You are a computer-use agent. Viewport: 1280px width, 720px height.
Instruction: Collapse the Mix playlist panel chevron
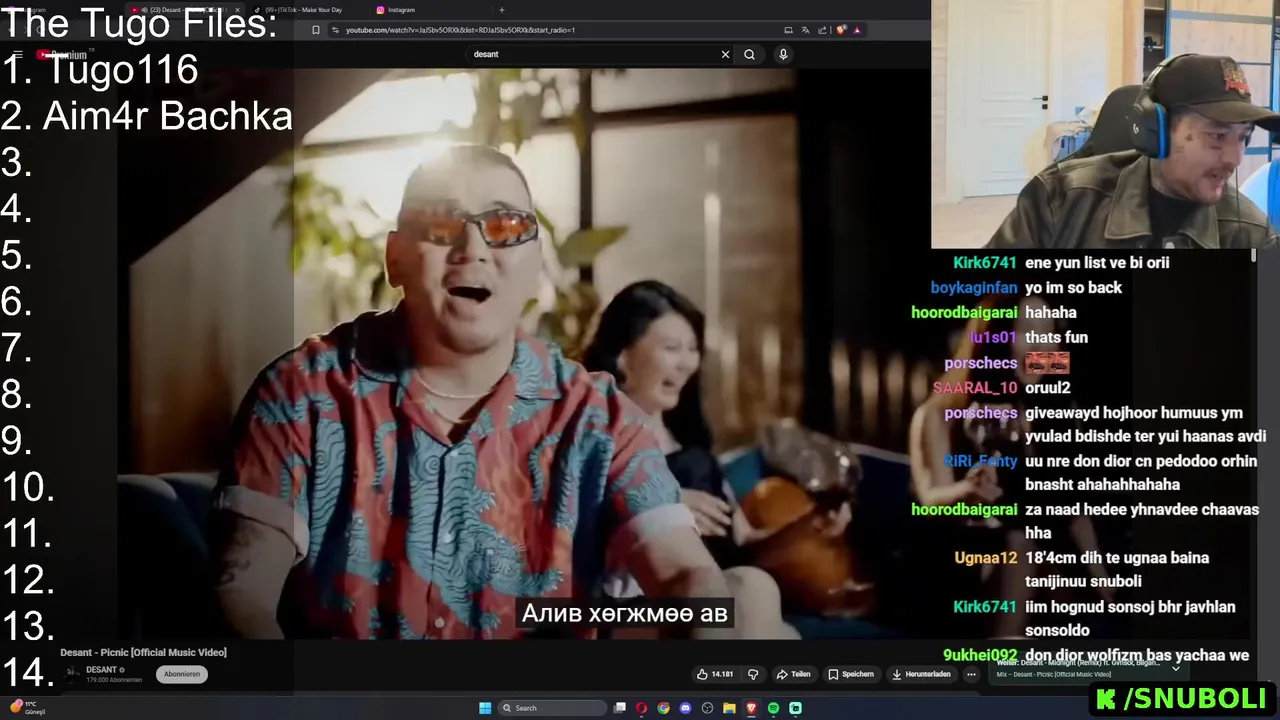coord(1176,667)
